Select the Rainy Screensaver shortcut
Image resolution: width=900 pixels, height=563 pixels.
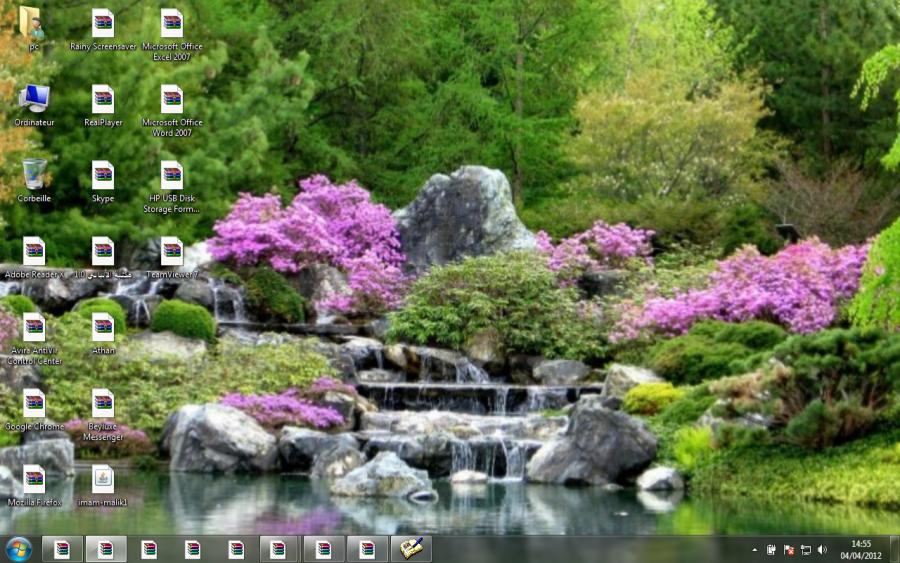[103, 24]
